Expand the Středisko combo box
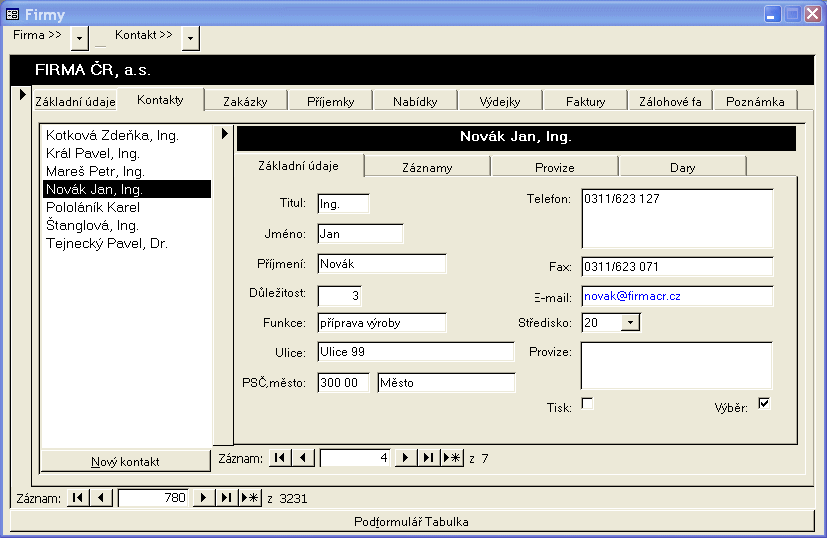The image size is (827, 538). click(x=630, y=322)
